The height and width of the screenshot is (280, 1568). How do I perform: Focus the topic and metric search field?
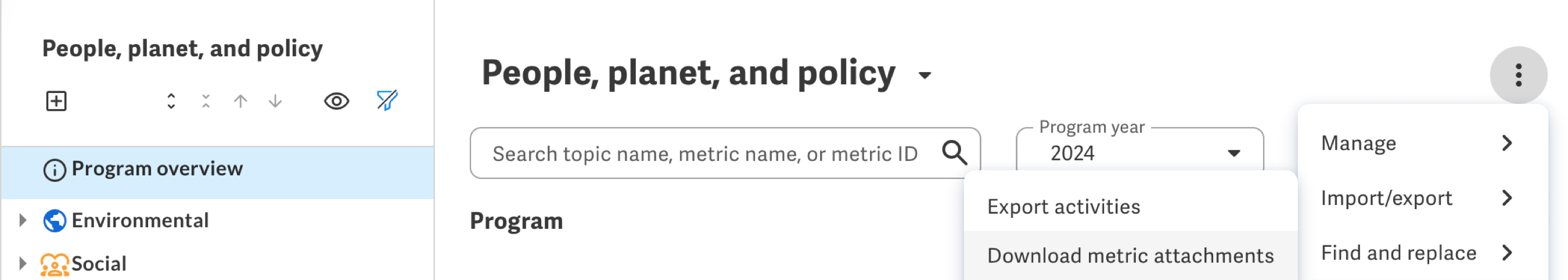tap(725, 153)
